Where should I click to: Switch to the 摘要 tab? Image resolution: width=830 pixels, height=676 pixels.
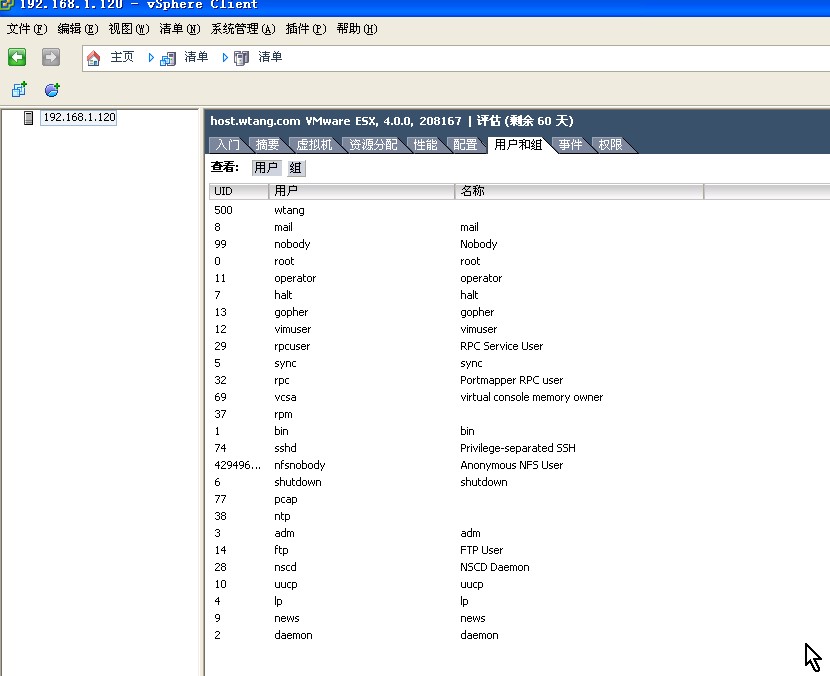pyautogui.click(x=267, y=145)
